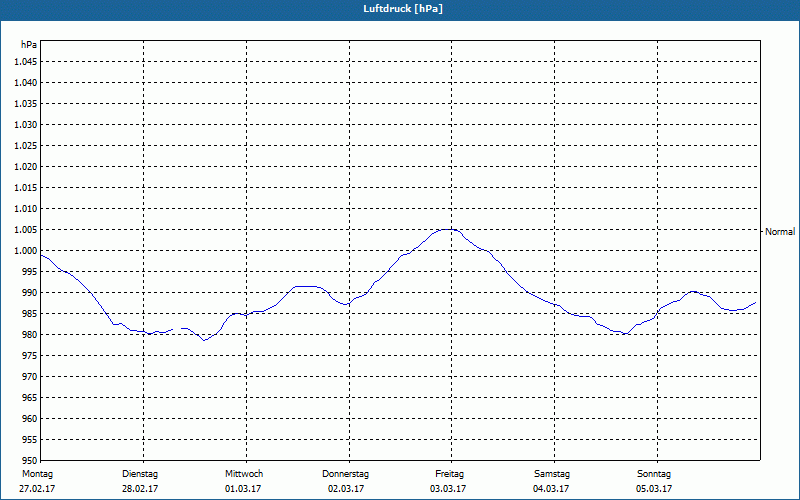Screen dimensions: 800x500
Task: Click the 990 axis value
Action: pyautogui.click(x=30, y=292)
